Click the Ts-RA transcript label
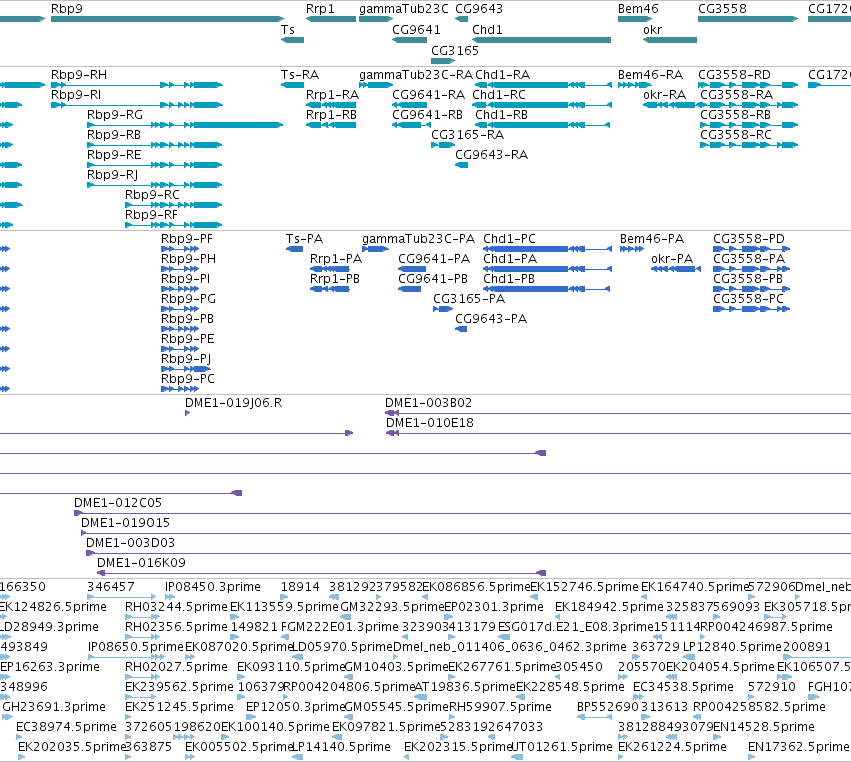 point(300,74)
